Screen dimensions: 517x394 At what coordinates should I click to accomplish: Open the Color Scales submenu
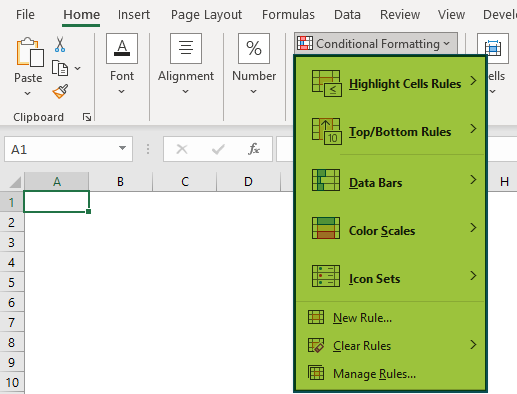(390, 228)
